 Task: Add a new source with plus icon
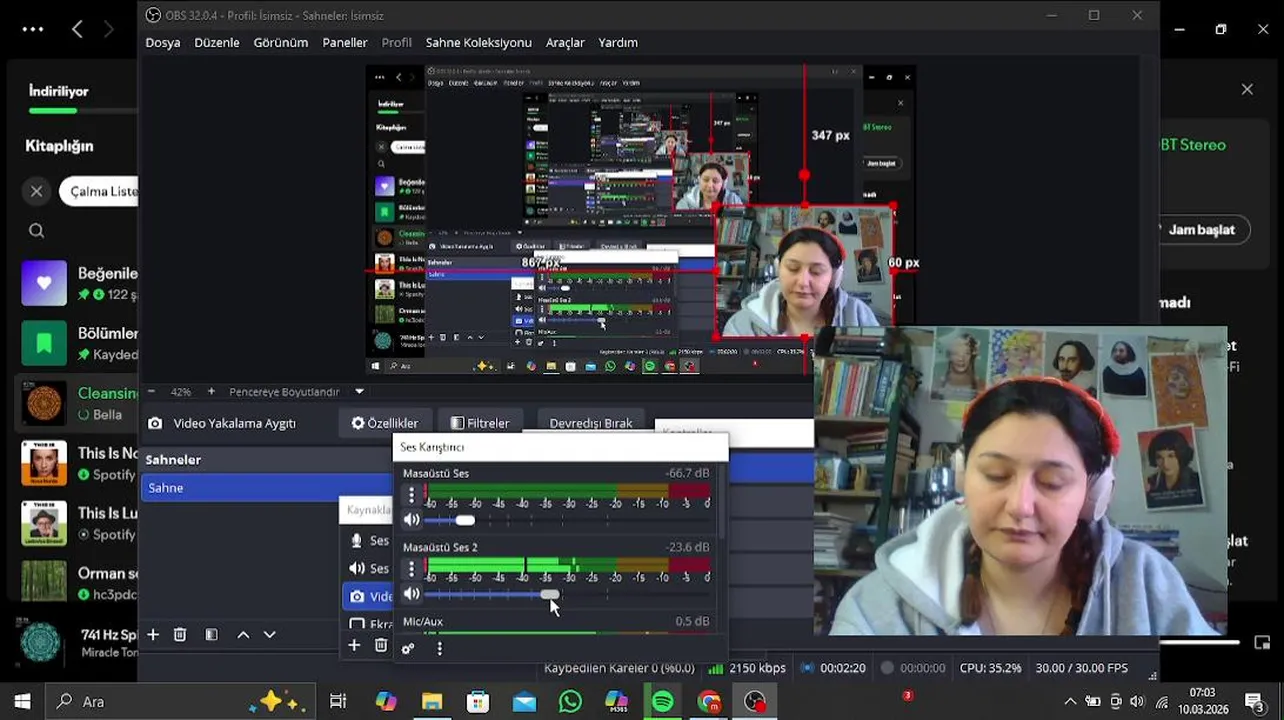354,646
